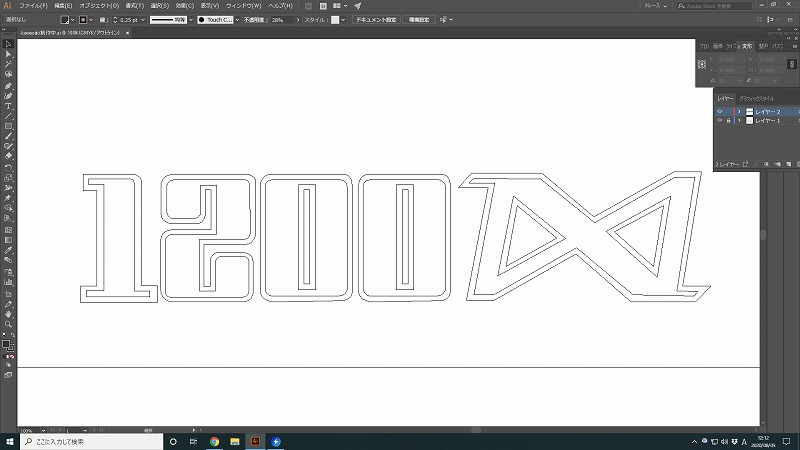Image resolution: width=800 pixels, height=450 pixels.
Task: Open the オブジェクト(O) menu
Action: click(x=99, y=6)
